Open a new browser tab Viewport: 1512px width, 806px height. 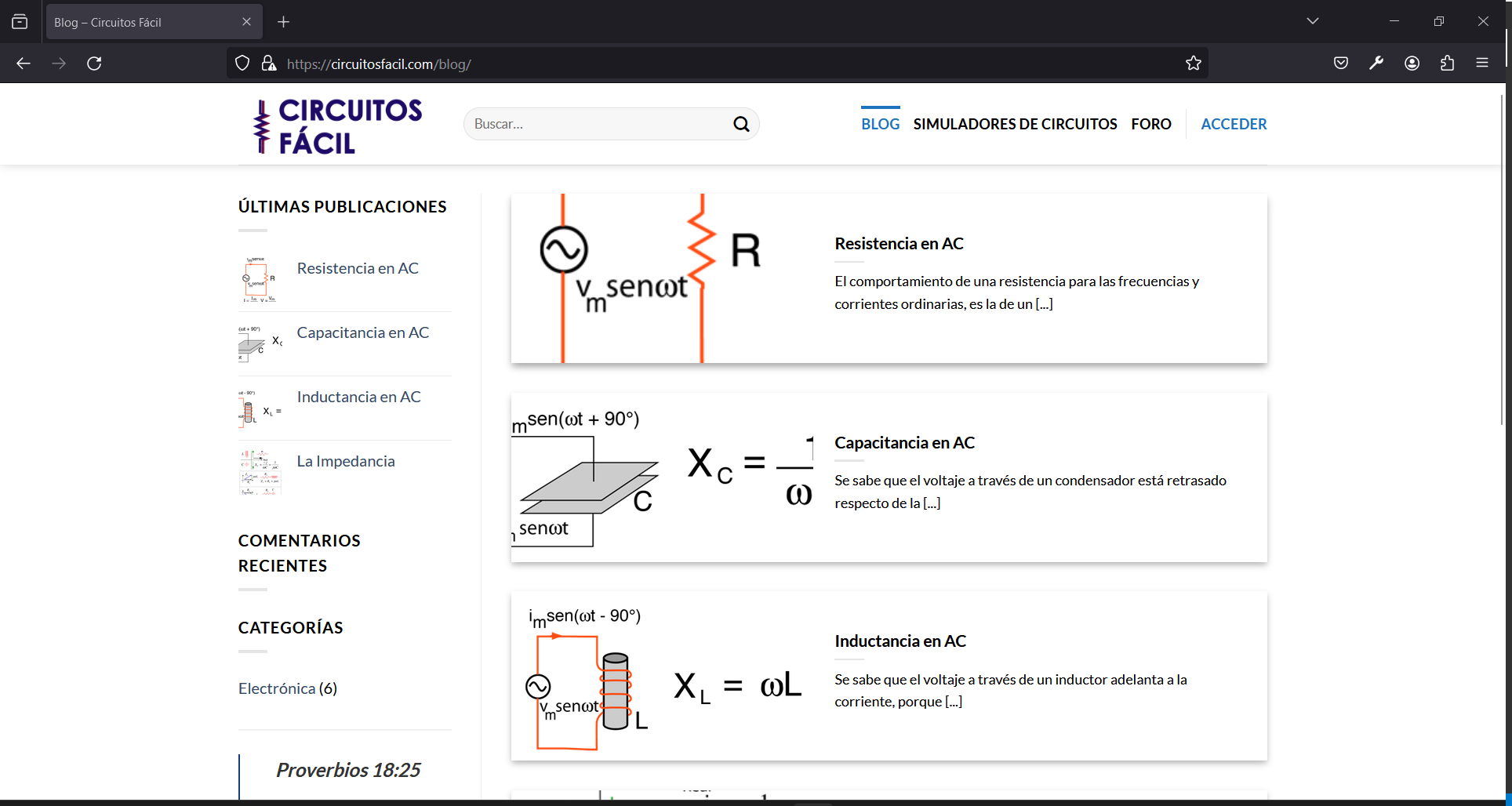[284, 22]
